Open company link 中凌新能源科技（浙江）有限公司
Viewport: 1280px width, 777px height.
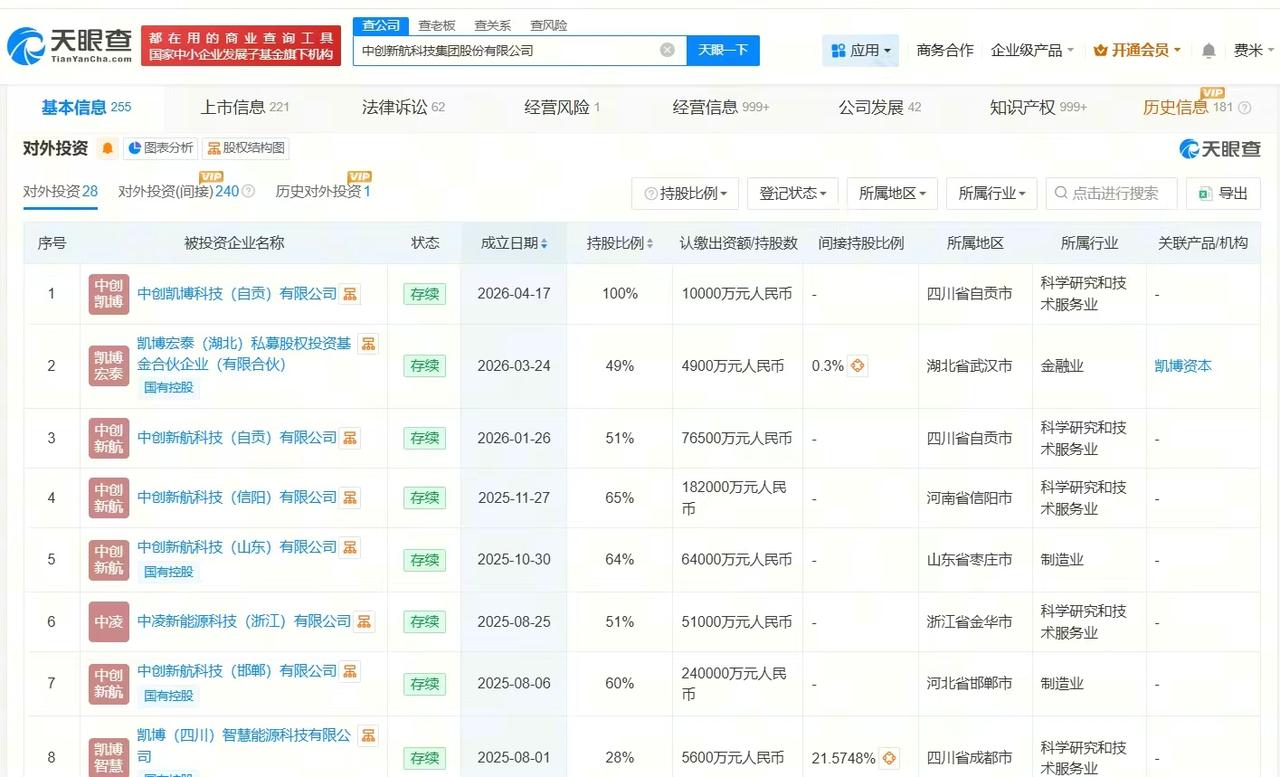coord(244,621)
